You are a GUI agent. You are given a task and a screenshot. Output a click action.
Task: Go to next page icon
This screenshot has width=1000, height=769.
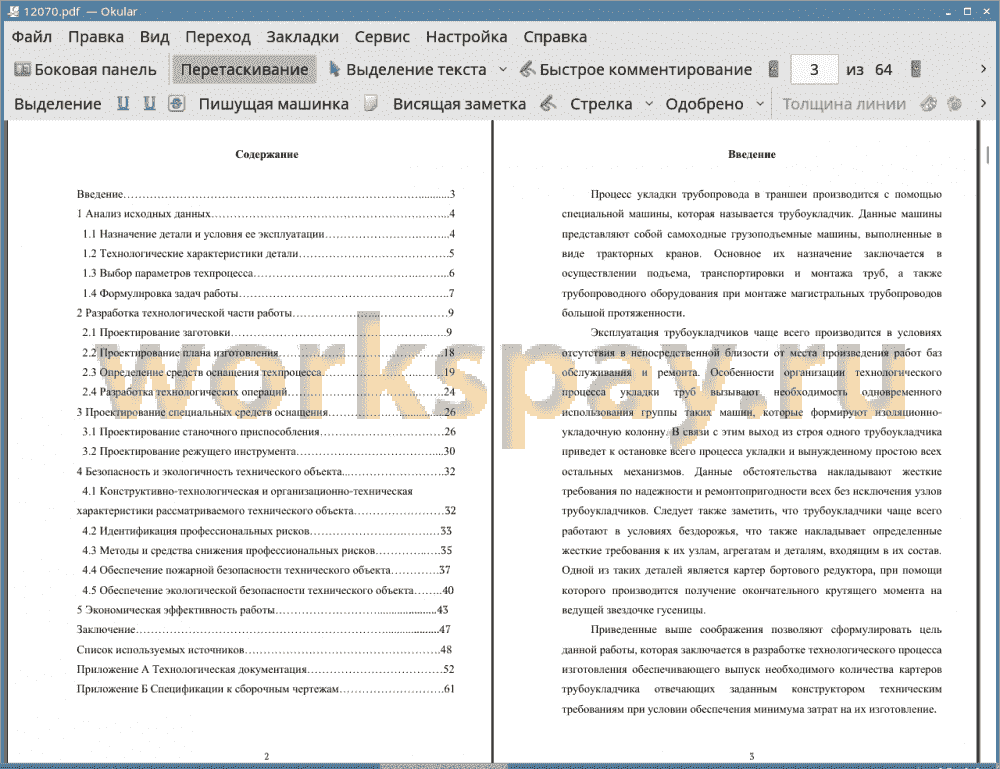click(x=916, y=70)
